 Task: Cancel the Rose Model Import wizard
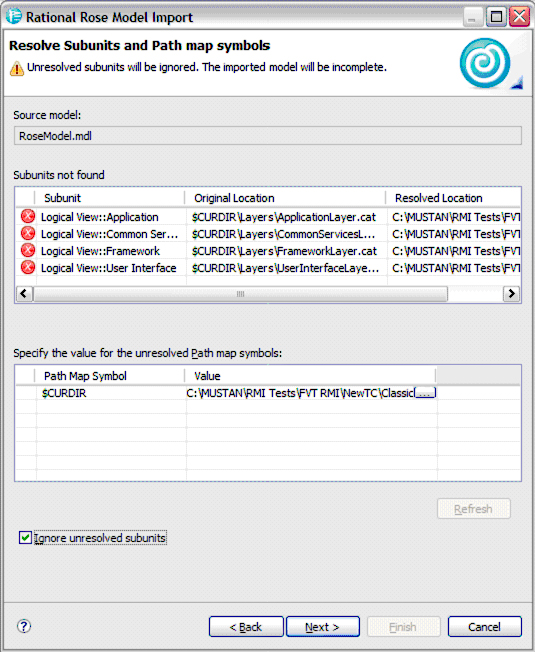[485, 627]
